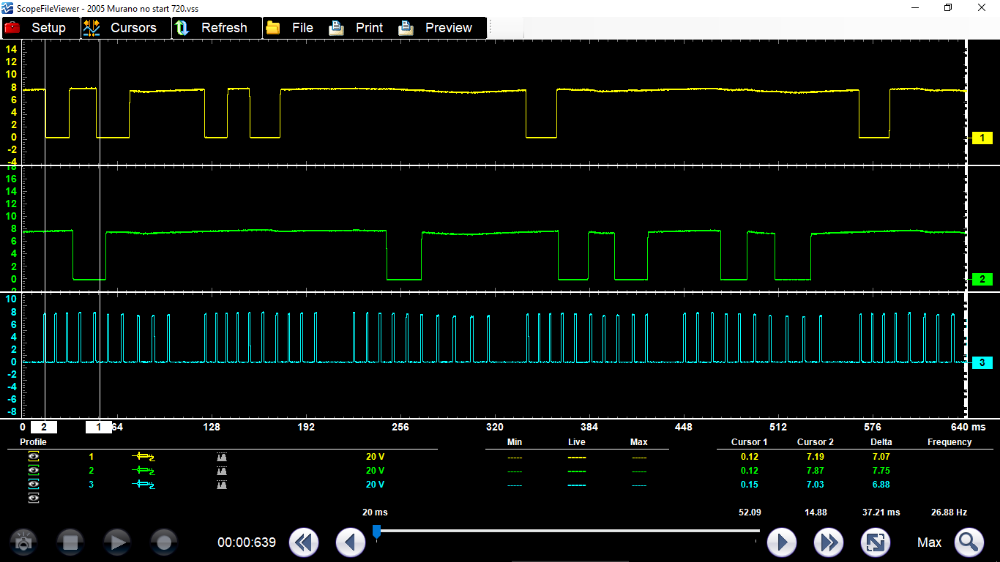Click the round record button
This screenshot has width=1000, height=562.
(x=165, y=542)
